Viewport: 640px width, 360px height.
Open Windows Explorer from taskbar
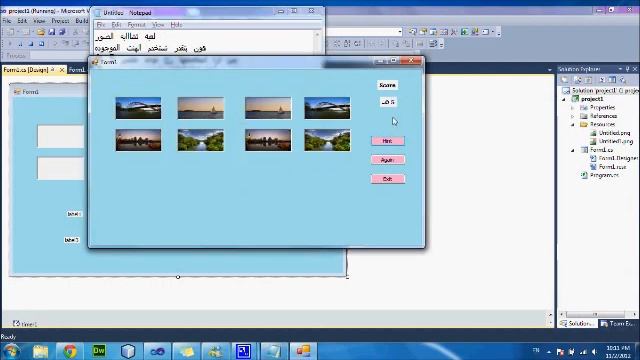tap(40, 351)
